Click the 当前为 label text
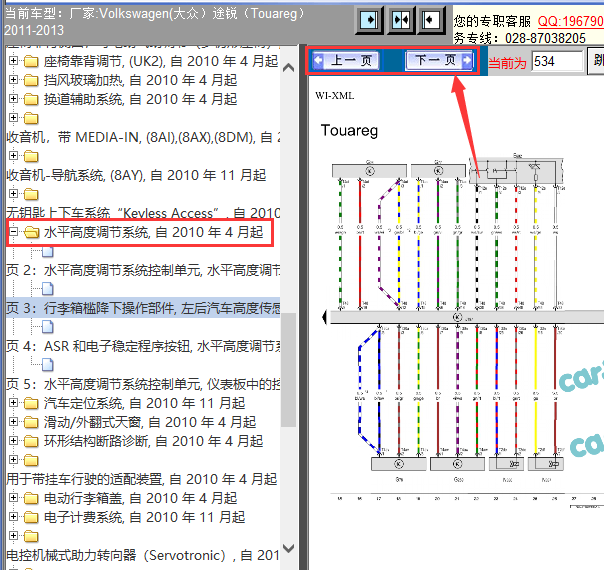Screen dimensions: 604x570 tap(507, 62)
